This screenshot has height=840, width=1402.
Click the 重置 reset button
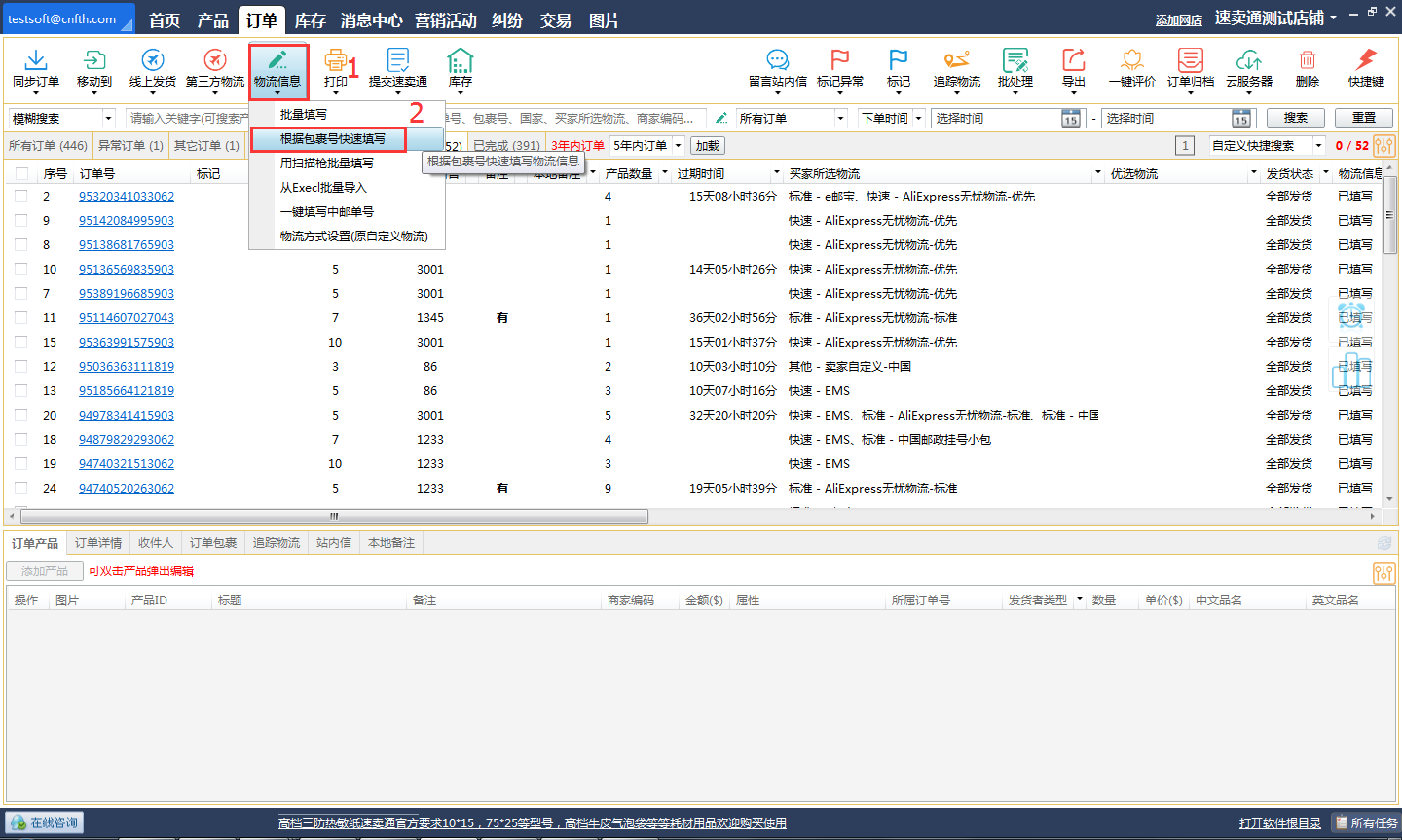1364,118
